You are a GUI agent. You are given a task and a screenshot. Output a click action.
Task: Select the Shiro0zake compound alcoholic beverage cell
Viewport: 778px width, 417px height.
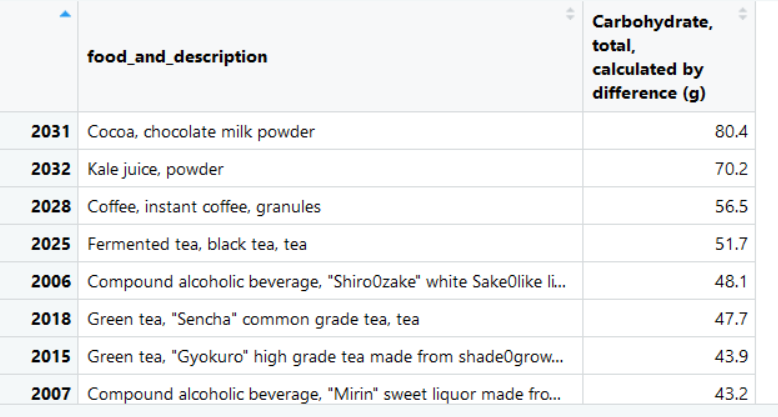[330, 281]
